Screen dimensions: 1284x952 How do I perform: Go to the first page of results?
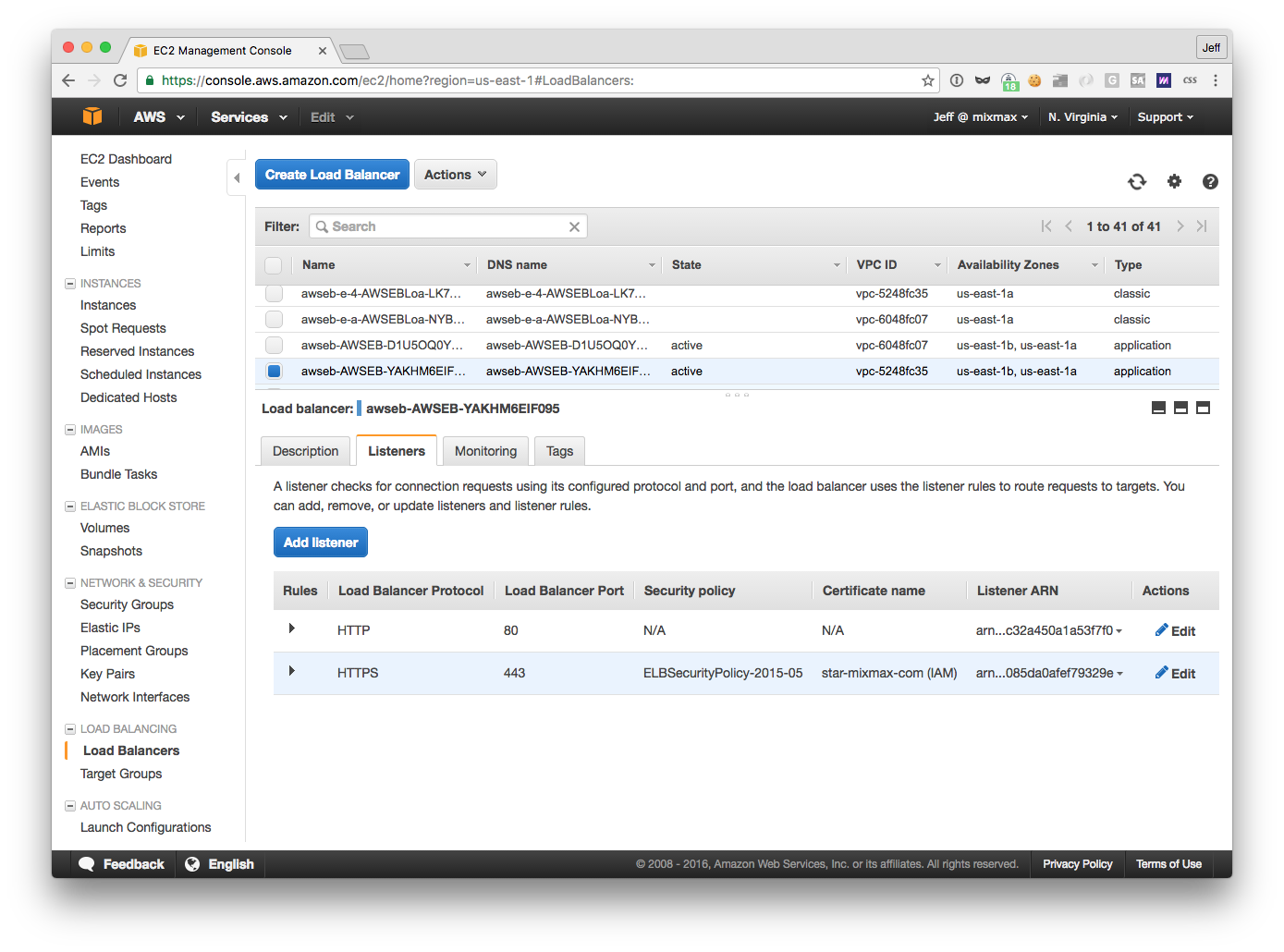coord(1046,226)
